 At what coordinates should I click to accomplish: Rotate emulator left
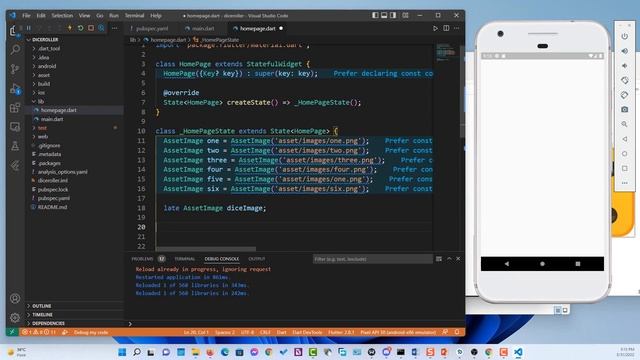[624, 80]
